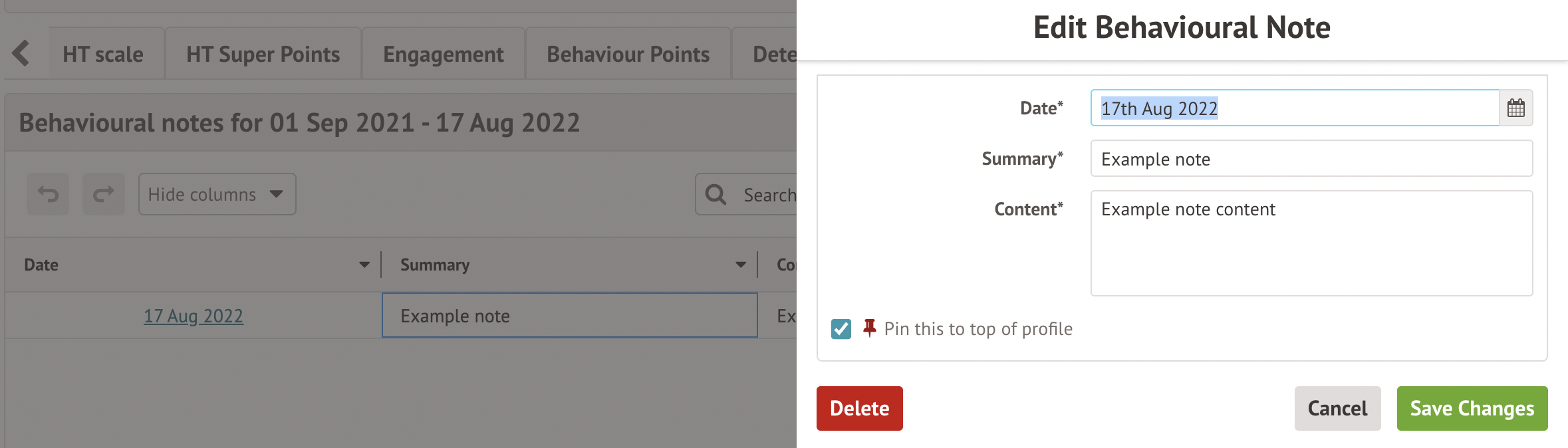Expand the Date column header menu
This screenshot has height=448, width=1568.
(x=364, y=265)
